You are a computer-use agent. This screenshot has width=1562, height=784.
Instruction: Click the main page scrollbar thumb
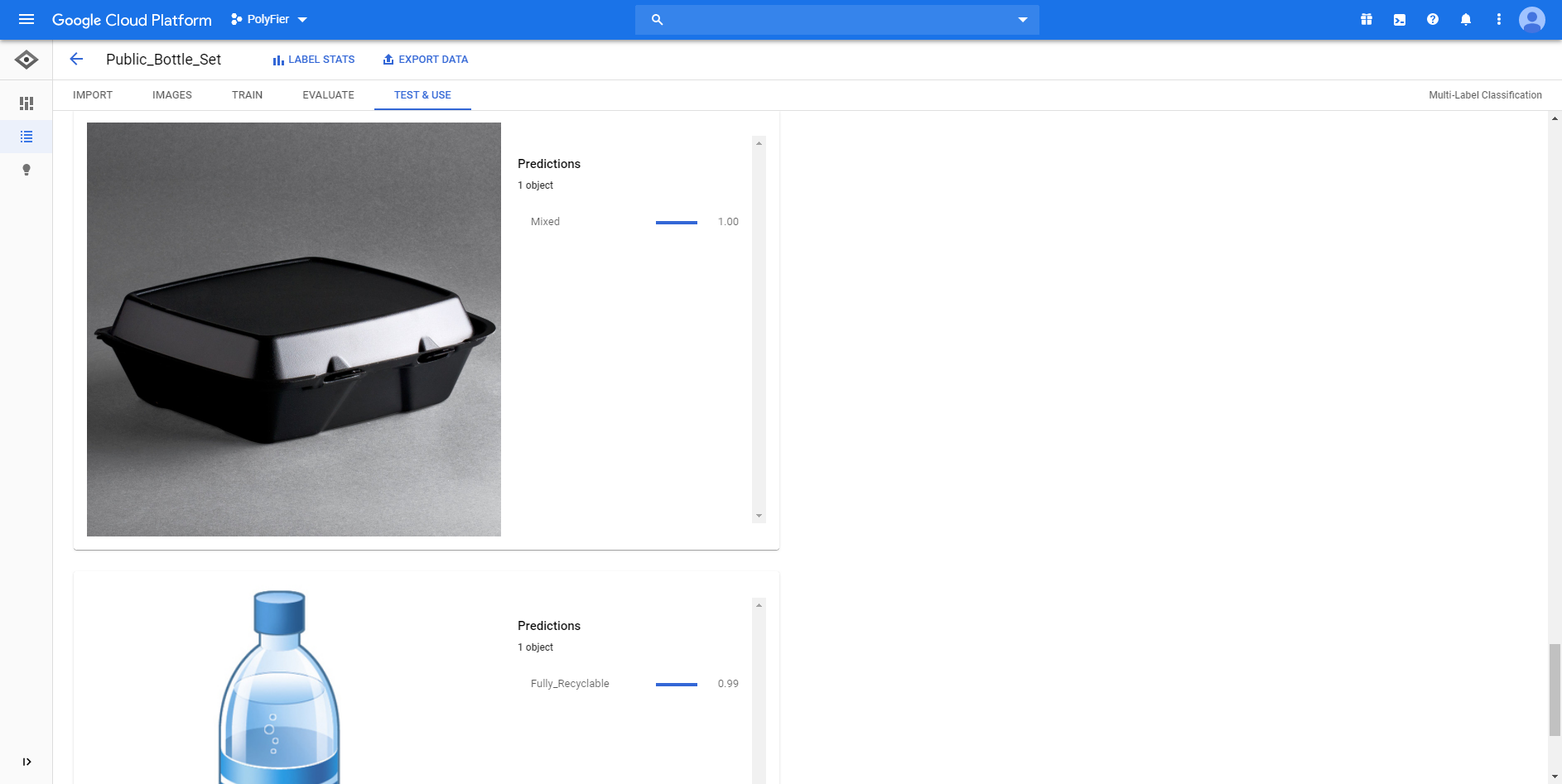(1555, 690)
